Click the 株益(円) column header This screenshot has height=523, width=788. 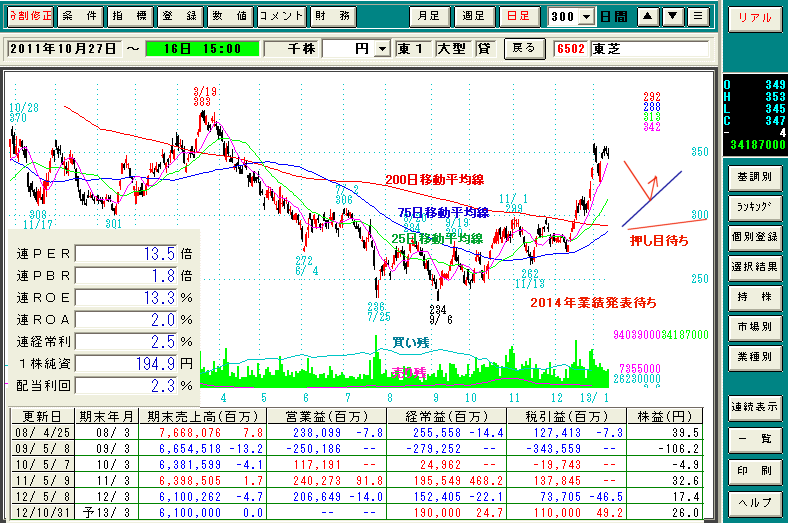665,416
